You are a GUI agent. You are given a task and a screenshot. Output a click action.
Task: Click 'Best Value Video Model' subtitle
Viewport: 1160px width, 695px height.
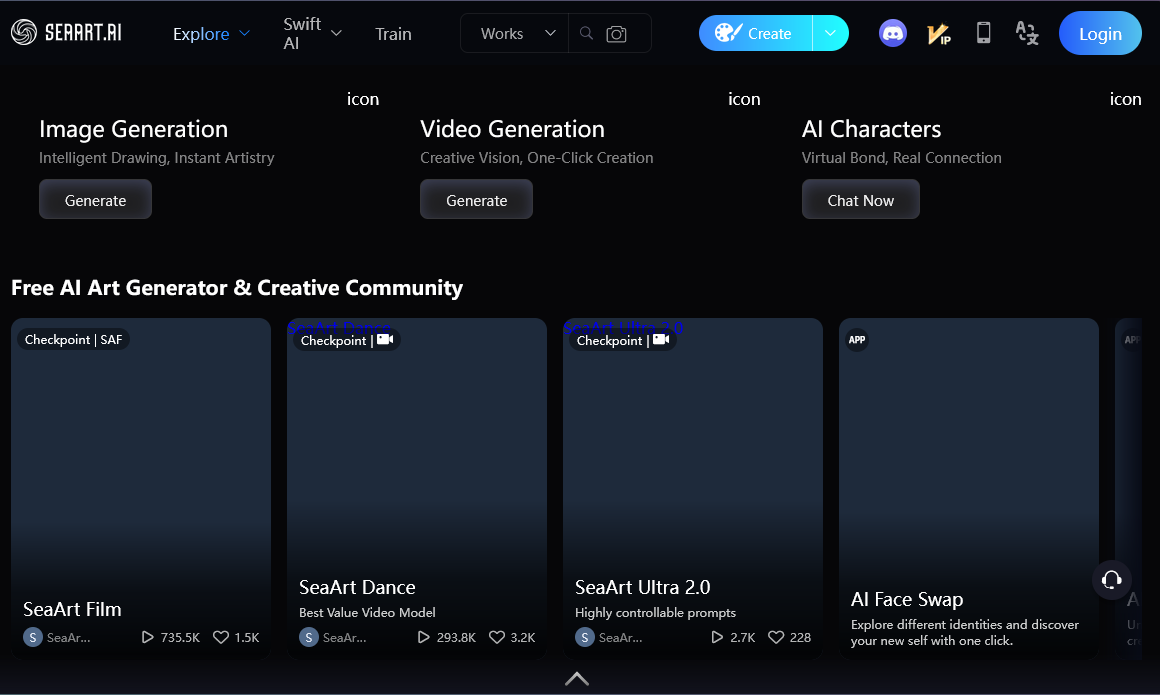(367, 613)
